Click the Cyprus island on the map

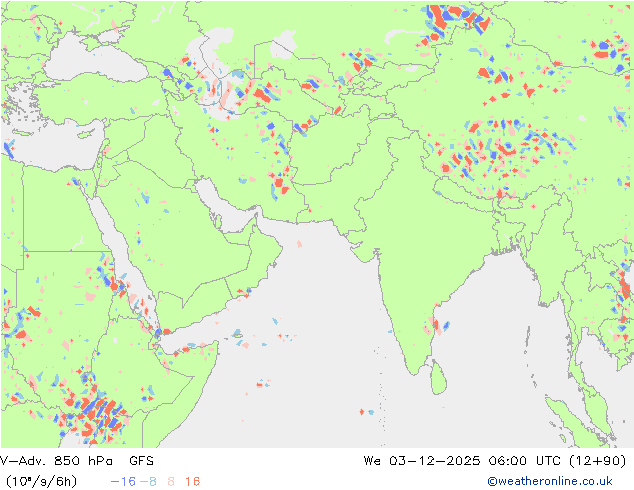point(87,133)
